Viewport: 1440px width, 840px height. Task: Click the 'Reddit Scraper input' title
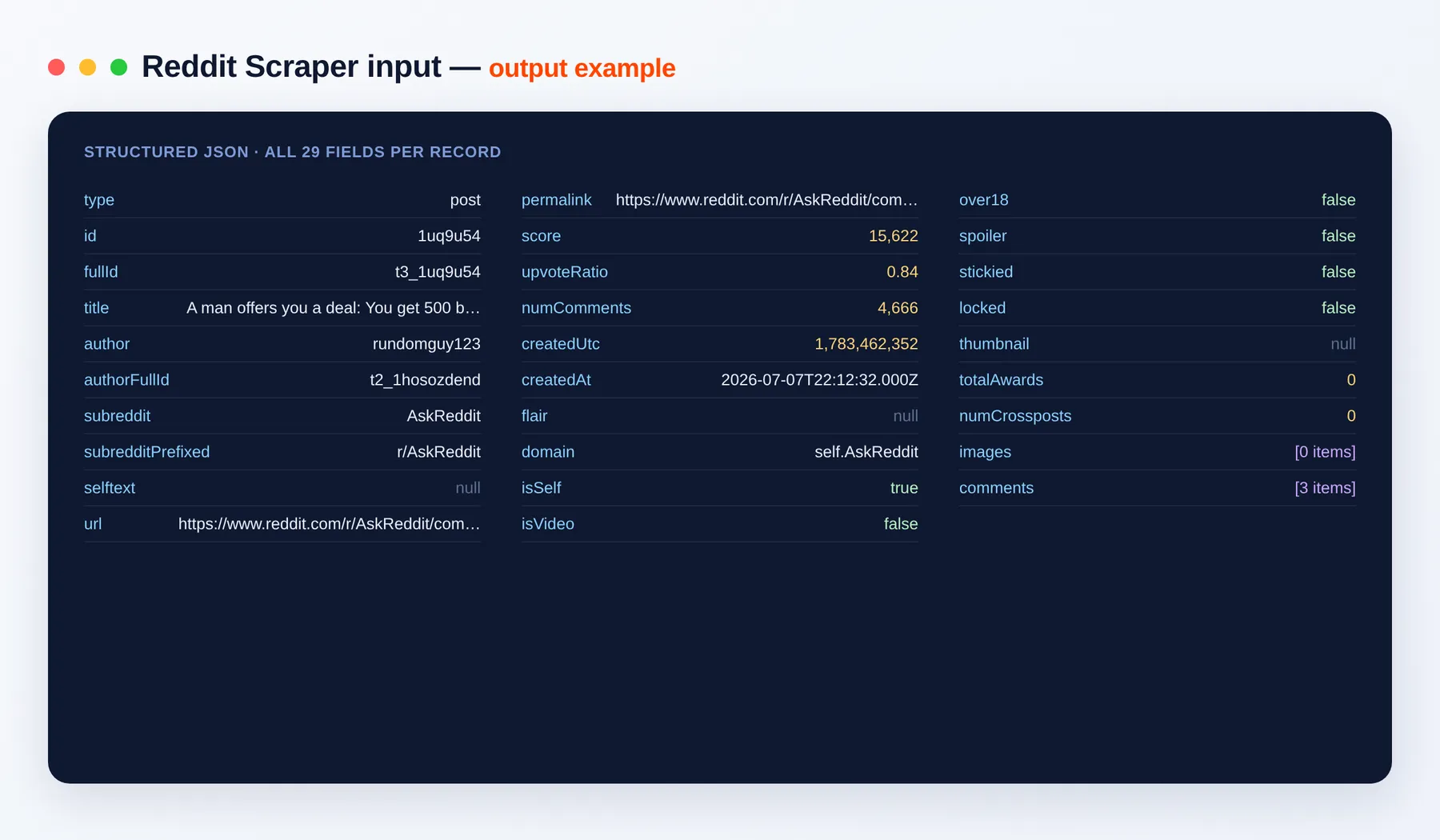pos(291,67)
